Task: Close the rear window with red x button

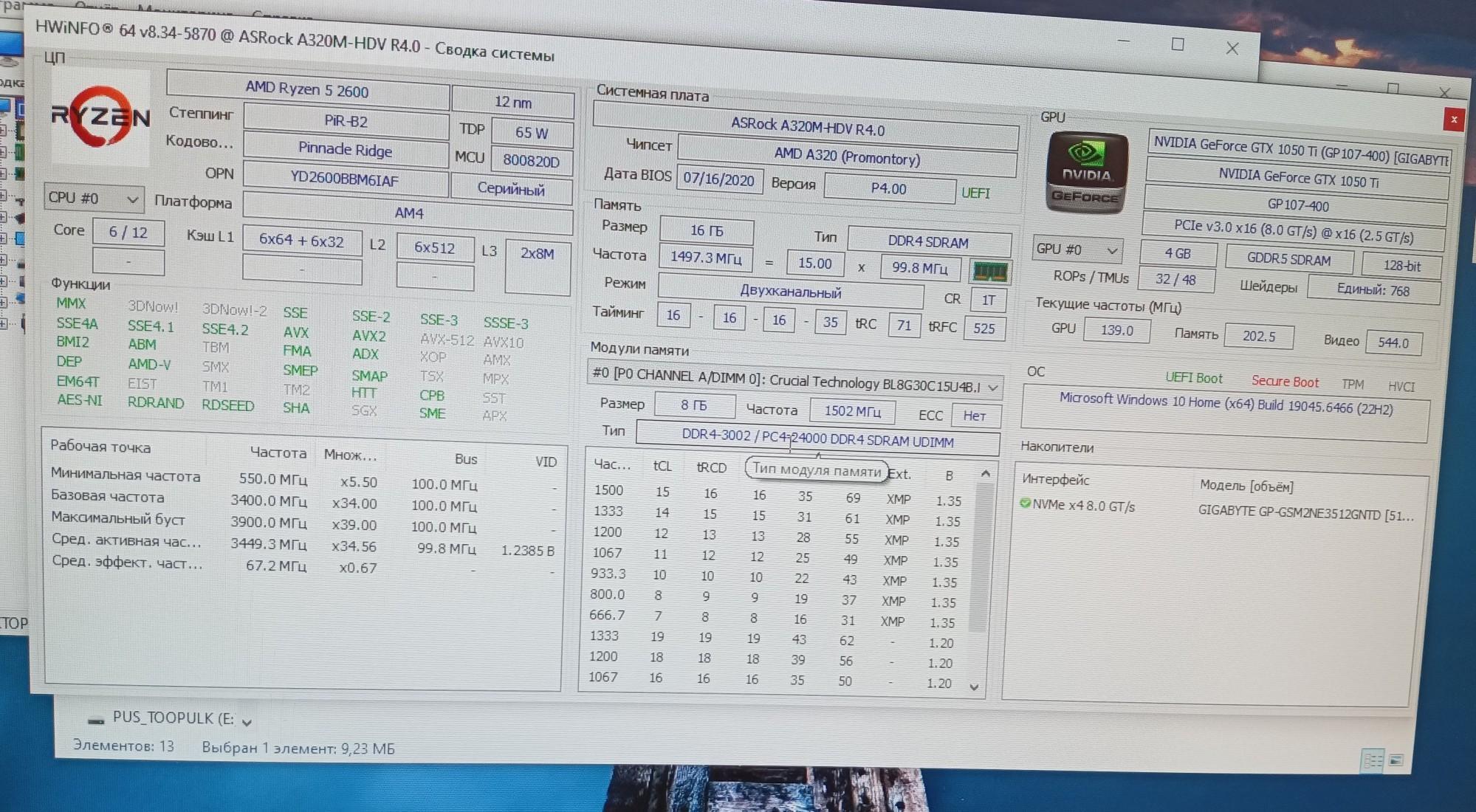Action: click(1453, 120)
